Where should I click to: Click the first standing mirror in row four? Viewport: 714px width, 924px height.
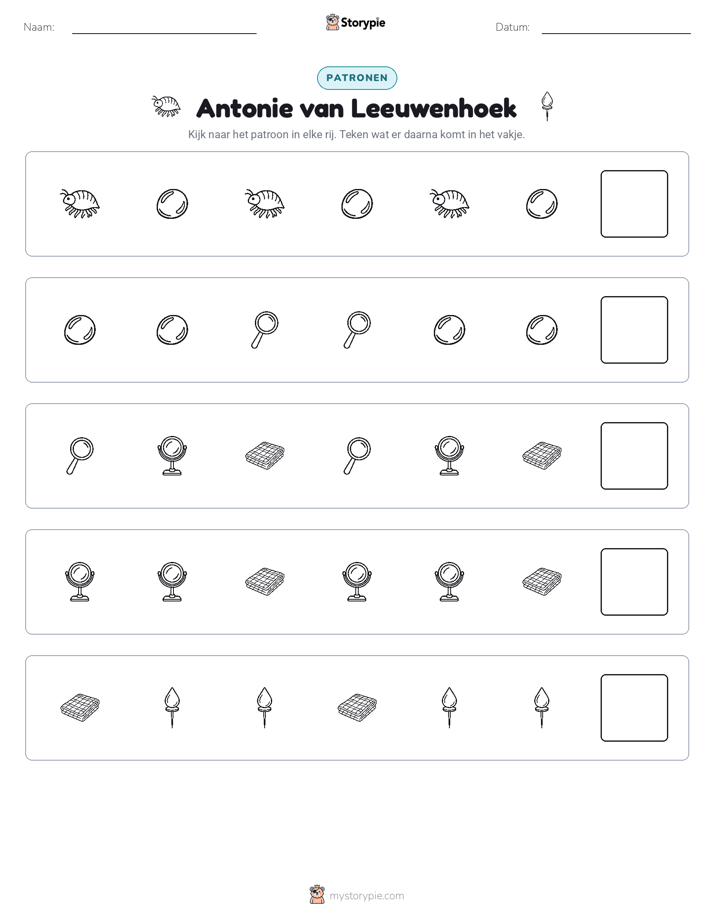point(80,582)
